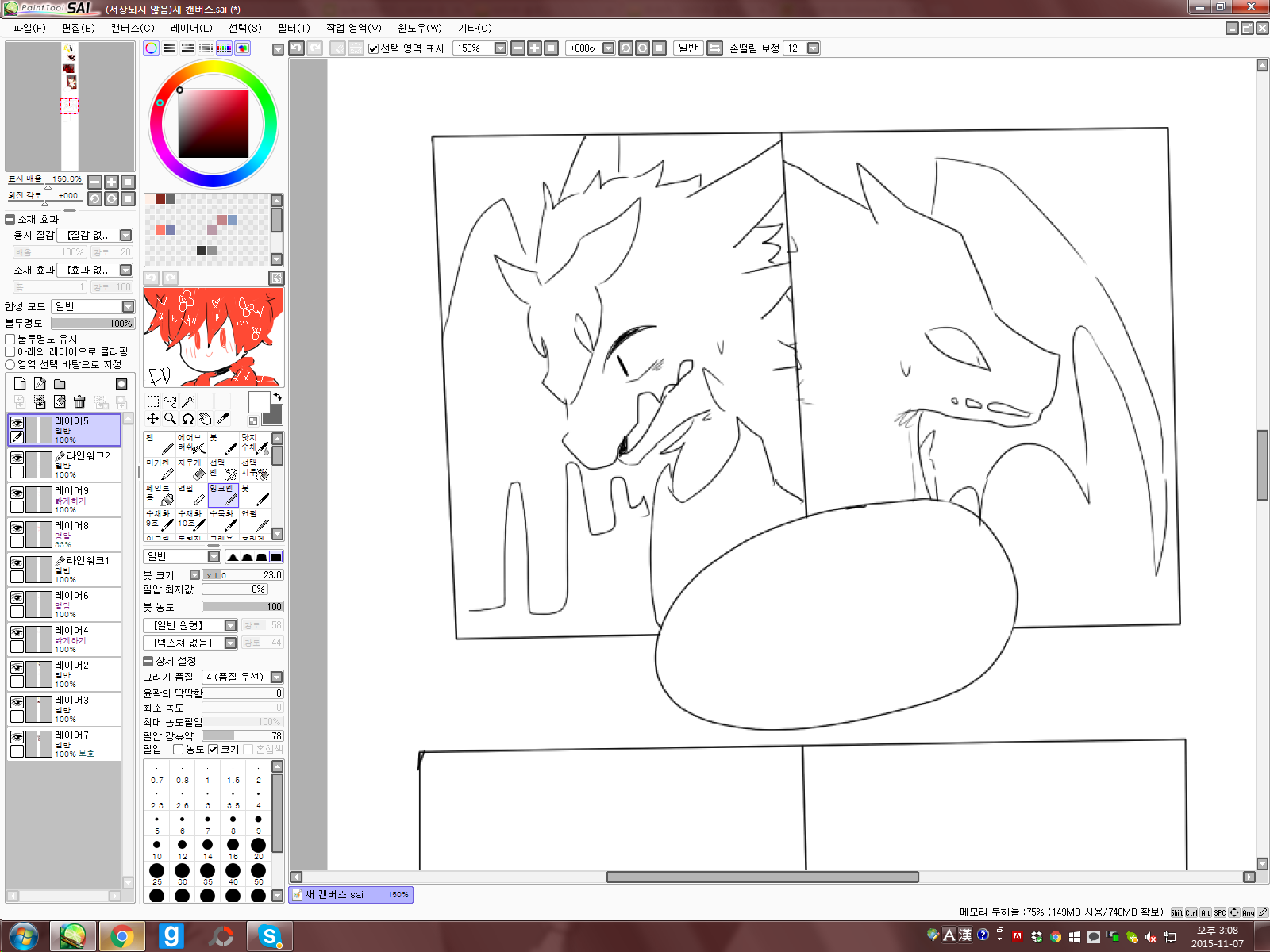Delete the current layer with trash icon

click(79, 402)
